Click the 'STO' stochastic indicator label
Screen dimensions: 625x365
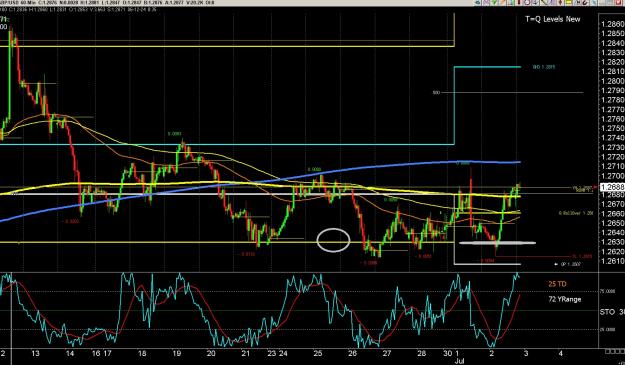[607, 312]
